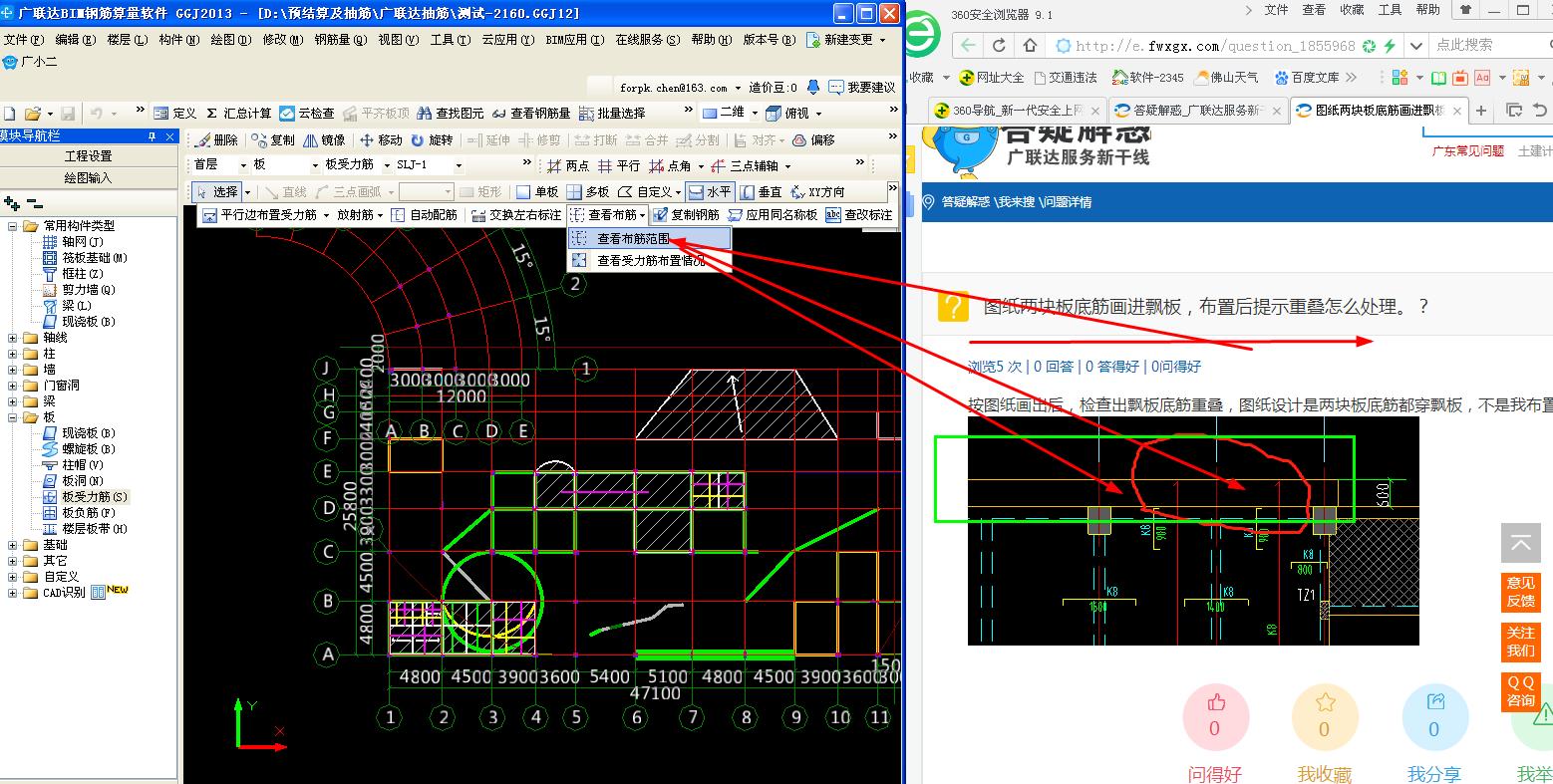
Task: Select 查看受力筋布置情况 menu entry
Action: [x=650, y=261]
